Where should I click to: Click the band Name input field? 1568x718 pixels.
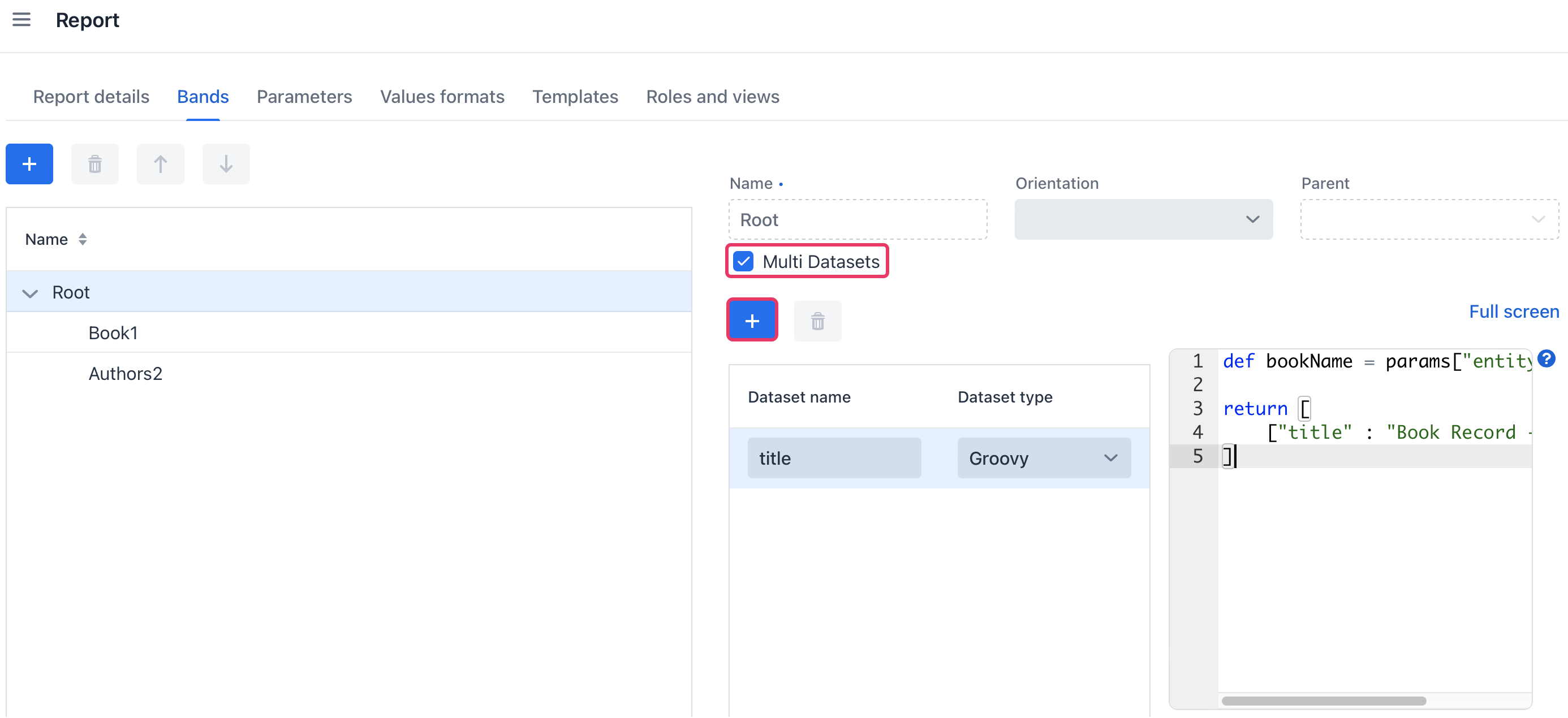pos(858,219)
